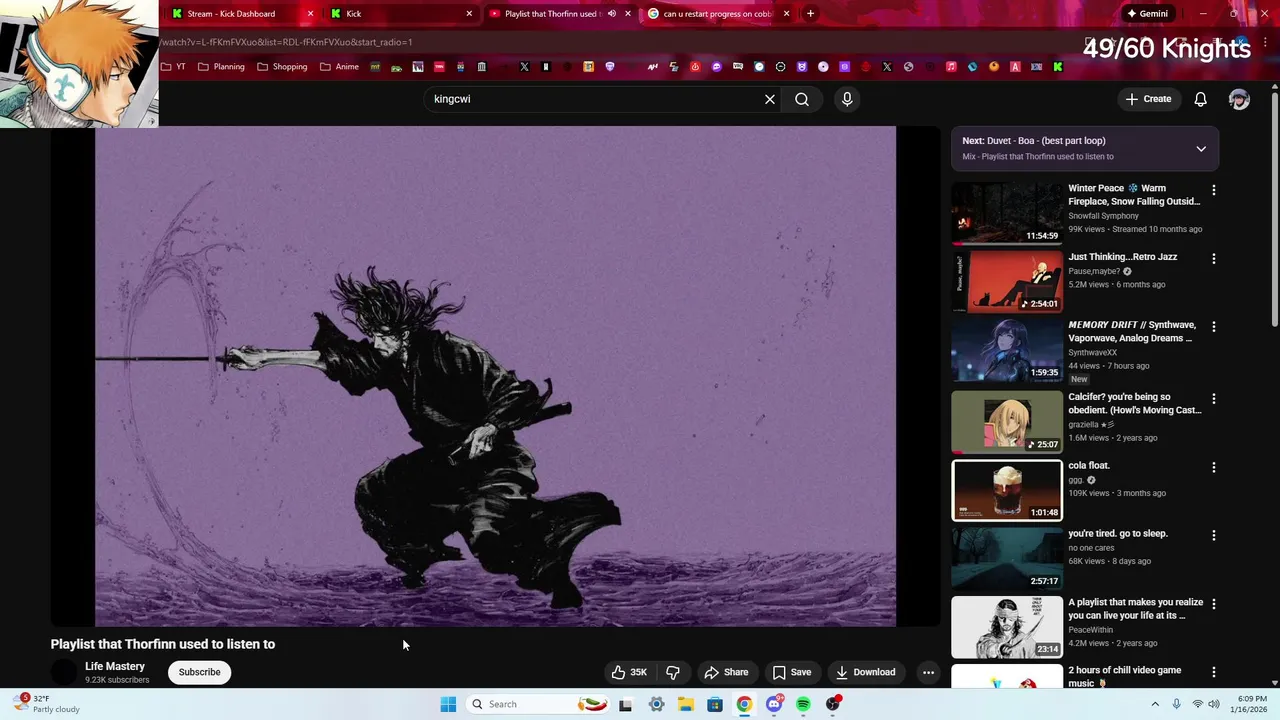Image resolution: width=1280 pixels, height=720 pixels.
Task: Click the Apple Music bookmark icon
Action: point(951,67)
